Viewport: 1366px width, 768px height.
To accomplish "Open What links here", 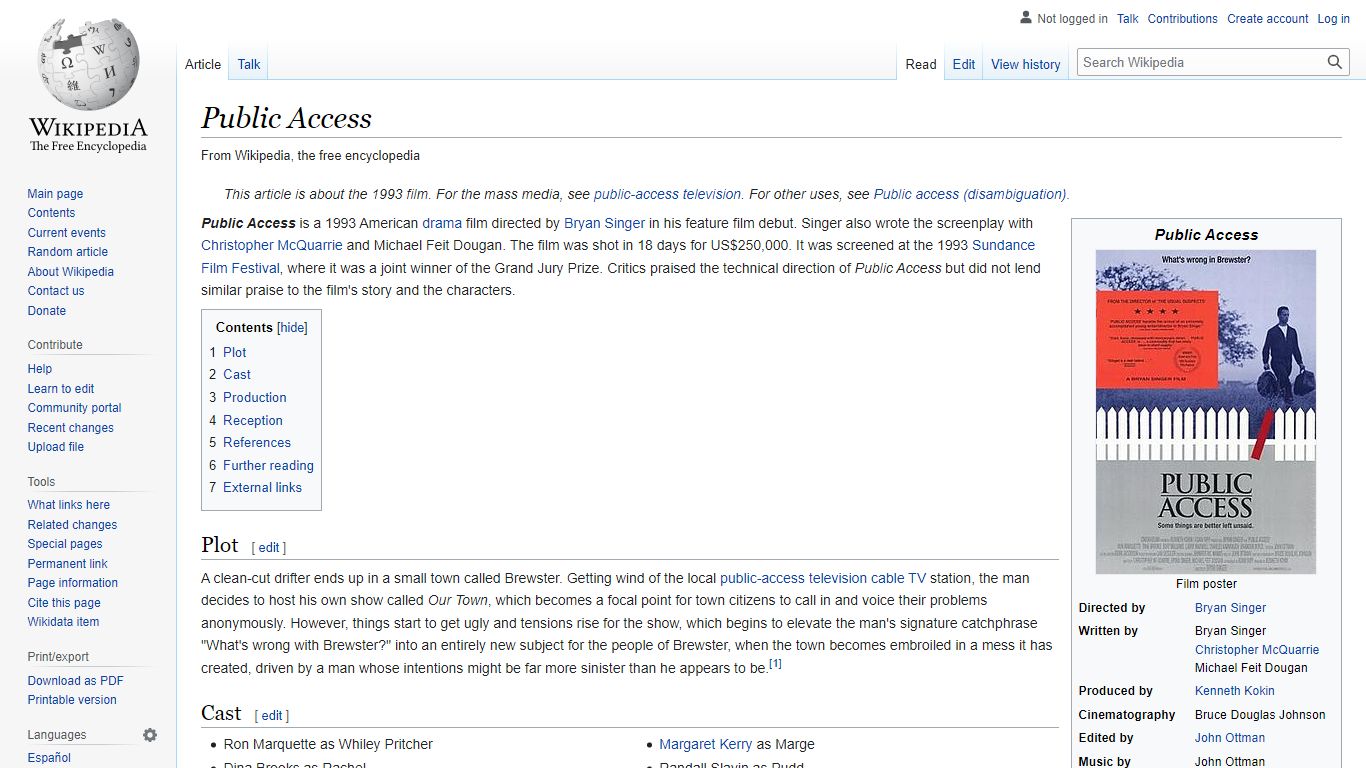I will (x=68, y=505).
